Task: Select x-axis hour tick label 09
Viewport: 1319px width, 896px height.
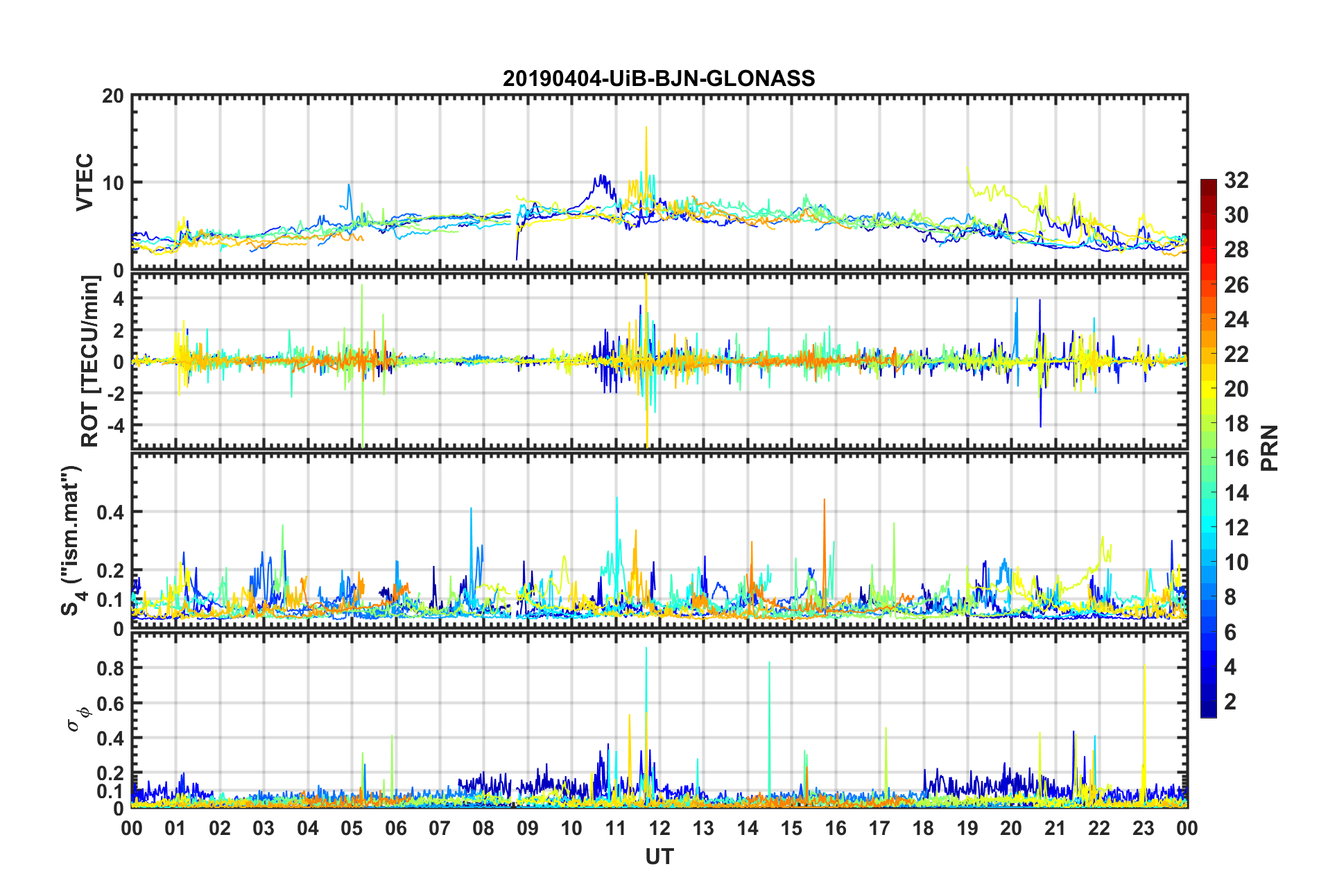Action: tap(528, 829)
